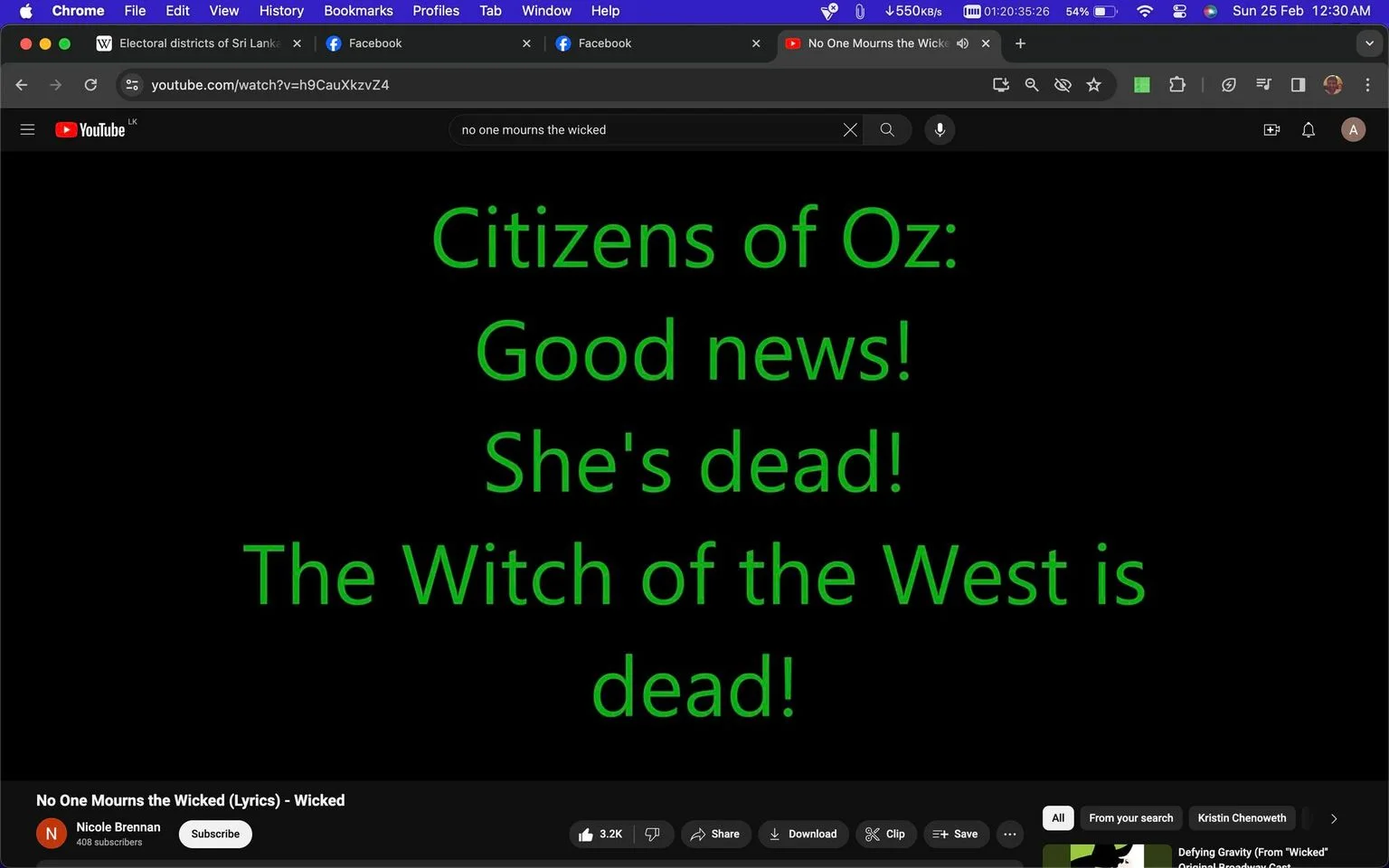Bookmark this tab with star icon
This screenshot has width=1389, height=868.
pos(1094,85)
